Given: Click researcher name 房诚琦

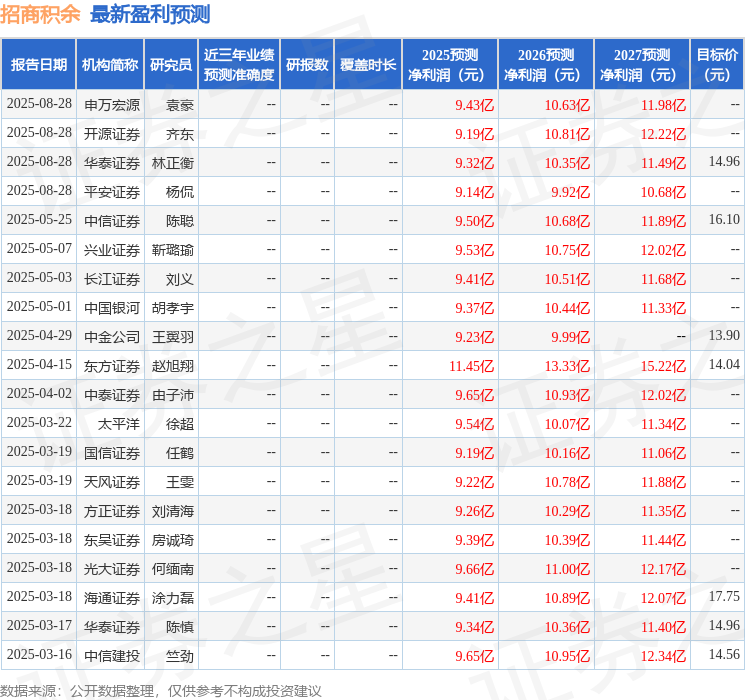Looking at the screenshot, I should point(173,539).
